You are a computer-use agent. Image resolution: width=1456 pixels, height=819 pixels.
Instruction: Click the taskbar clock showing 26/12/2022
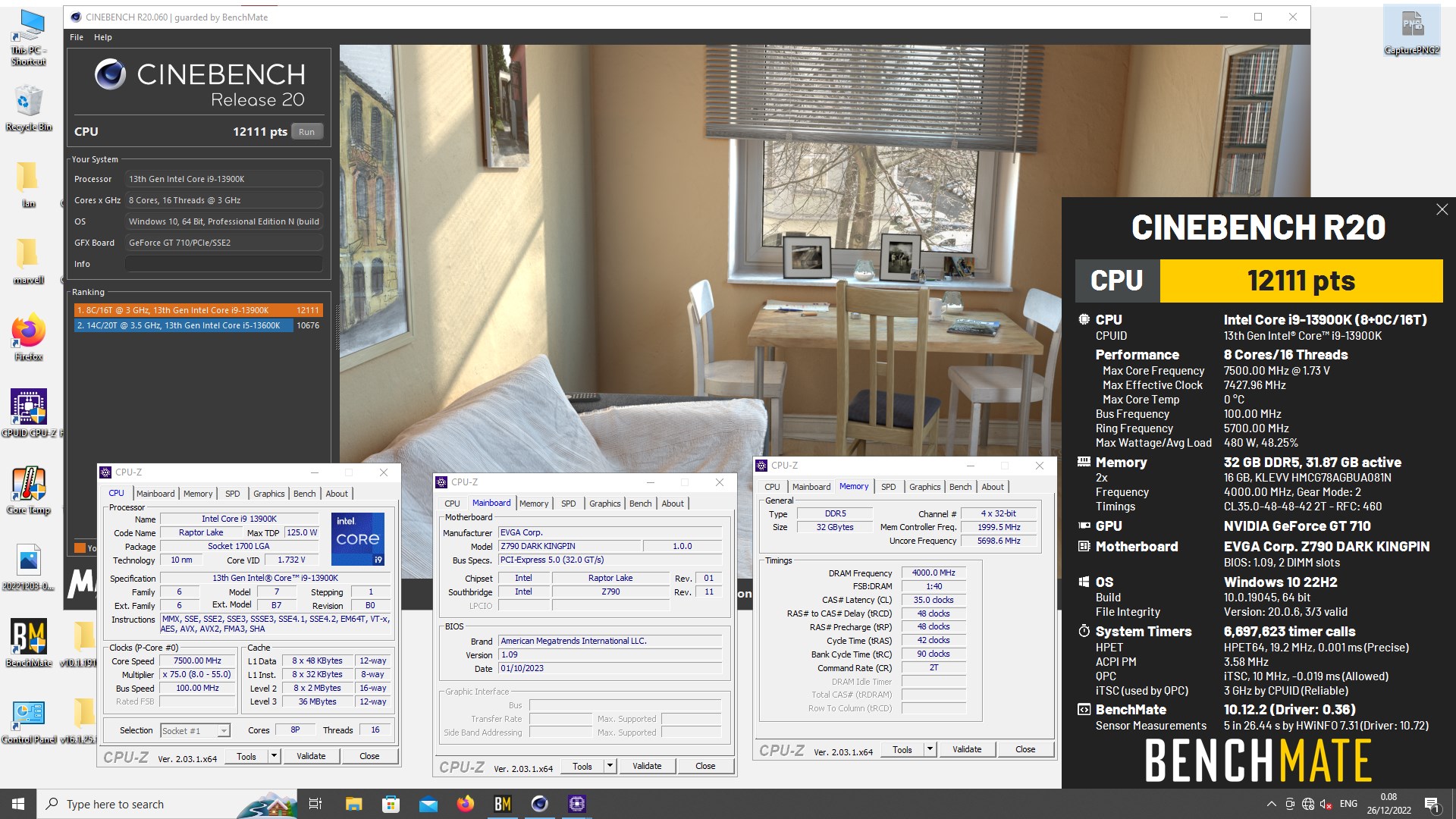1389,804
